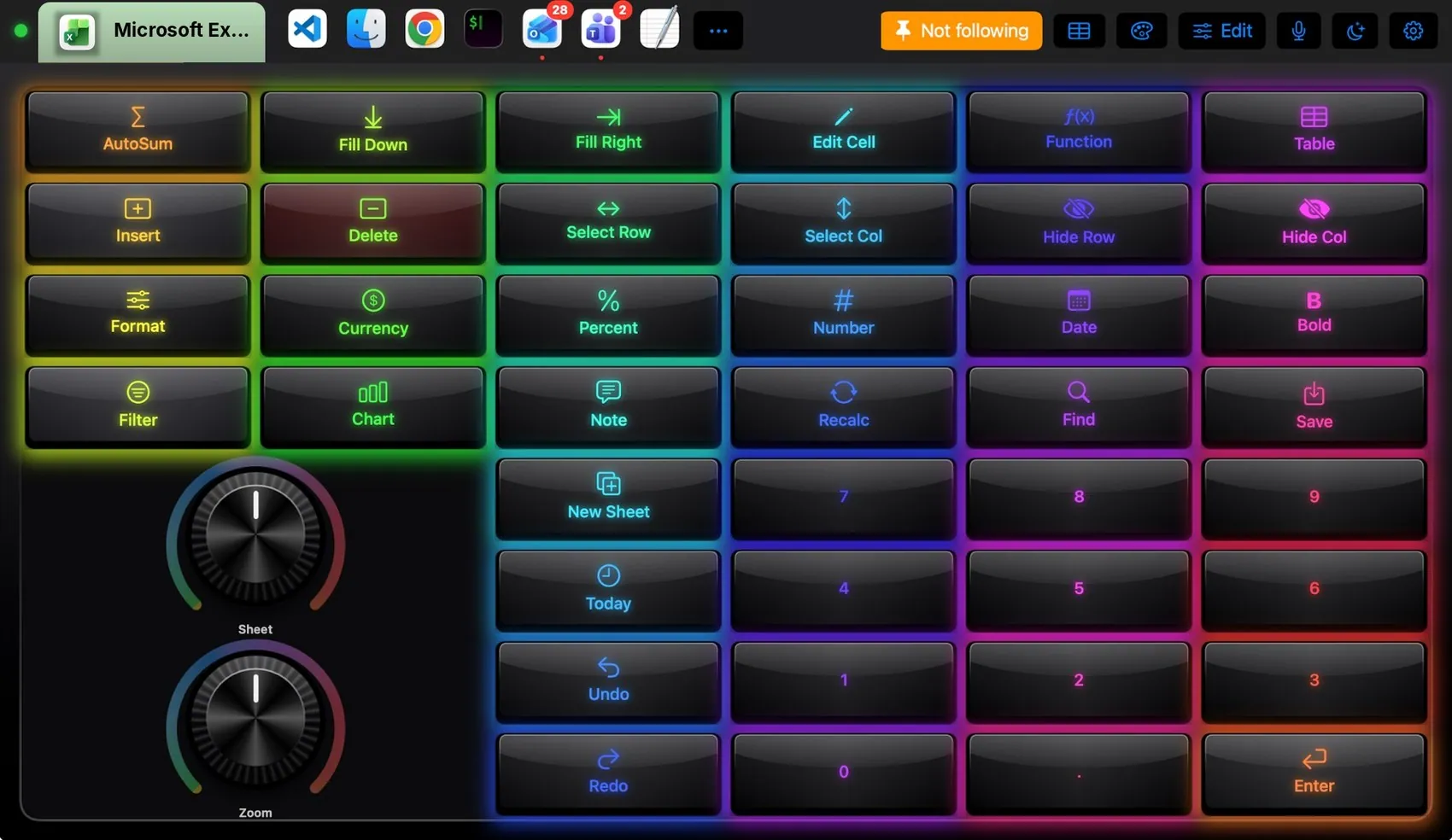This screenshot has height=840, width=1452.
Task: Click the red Delete key
Action: (x=373, y=223)
